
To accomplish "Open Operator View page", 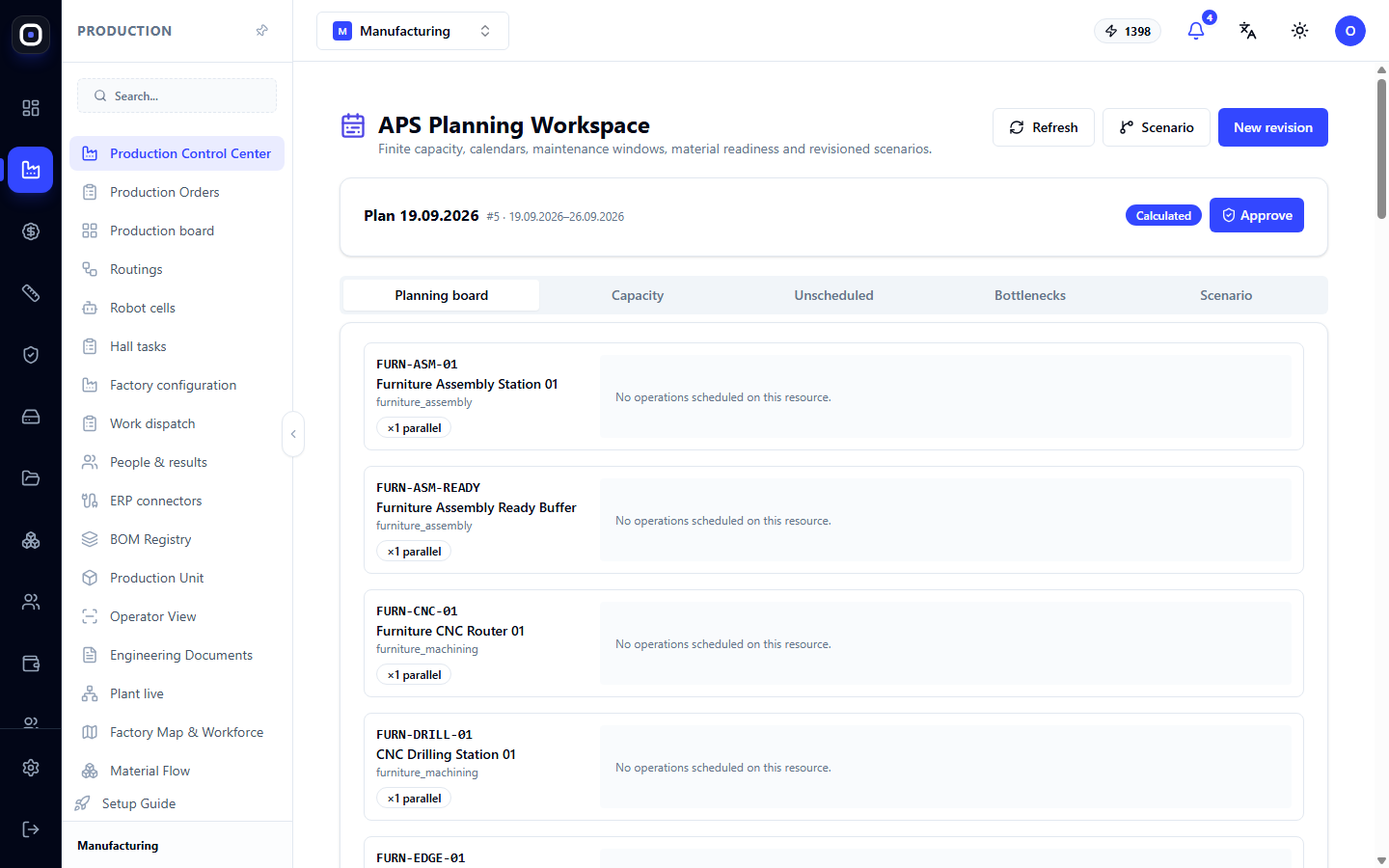I will 177,616.
